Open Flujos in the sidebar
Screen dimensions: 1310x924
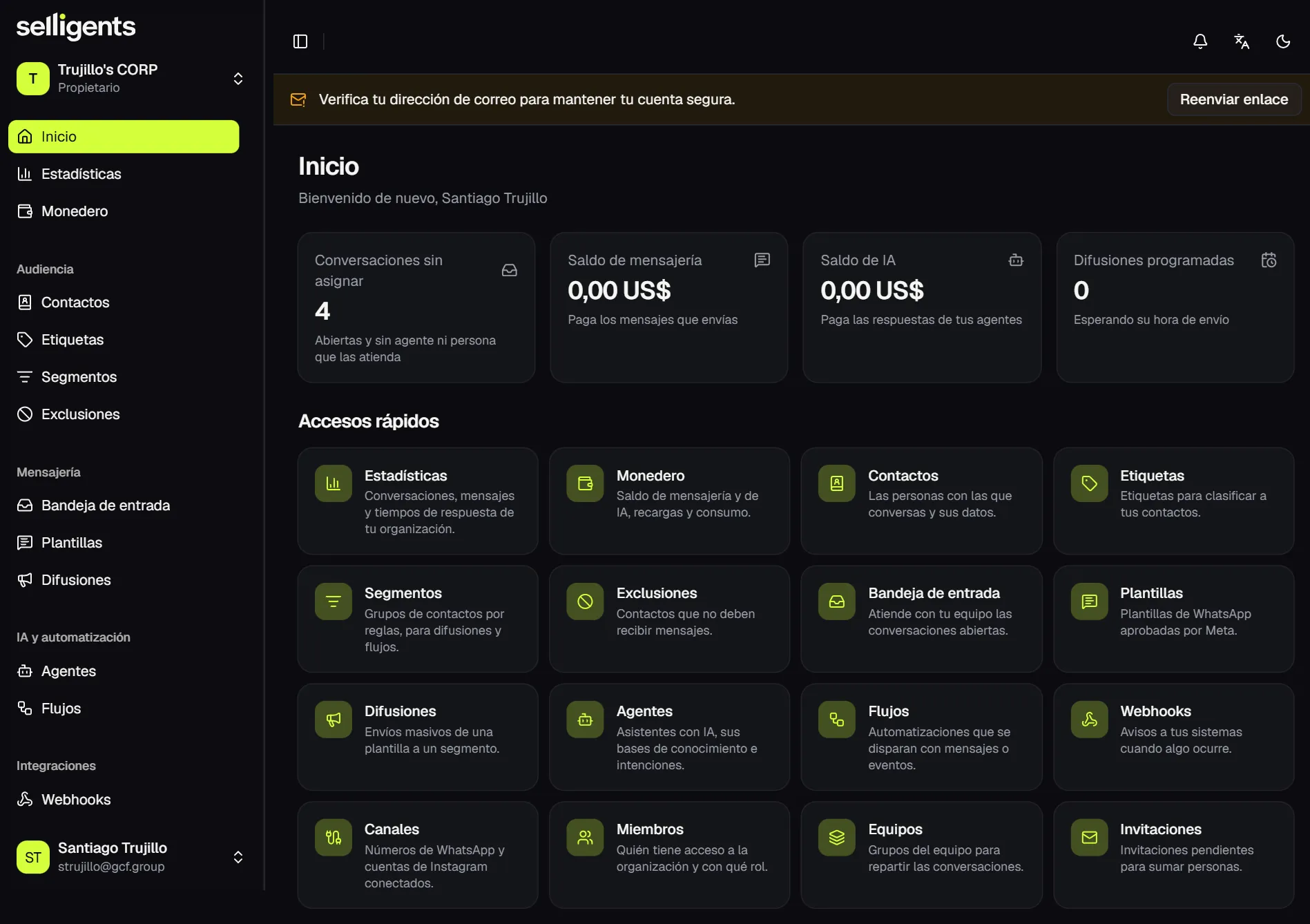click(x=124, y=709)
